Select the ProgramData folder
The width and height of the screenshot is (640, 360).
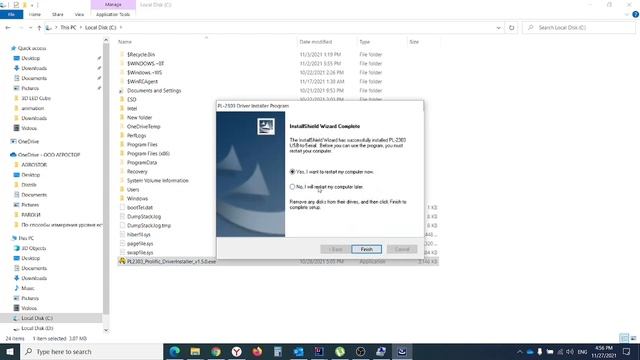click(142, 162)
